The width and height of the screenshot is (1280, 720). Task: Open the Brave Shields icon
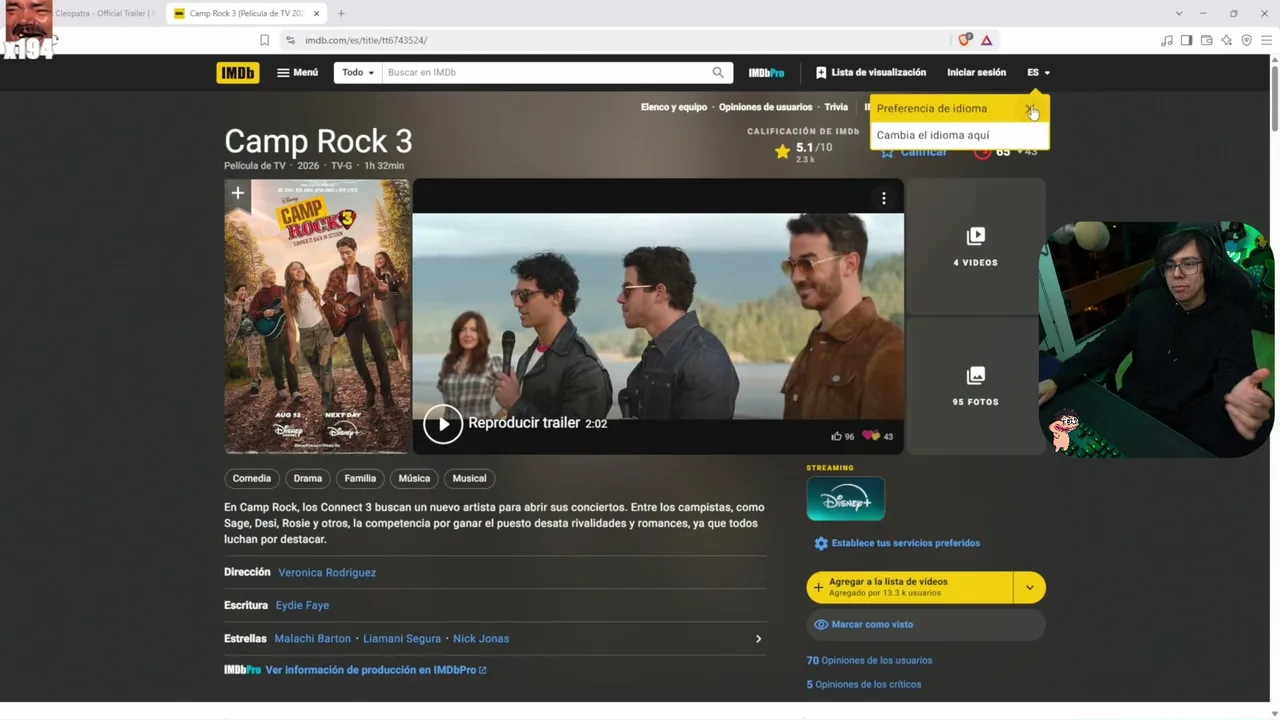point(964,40)
